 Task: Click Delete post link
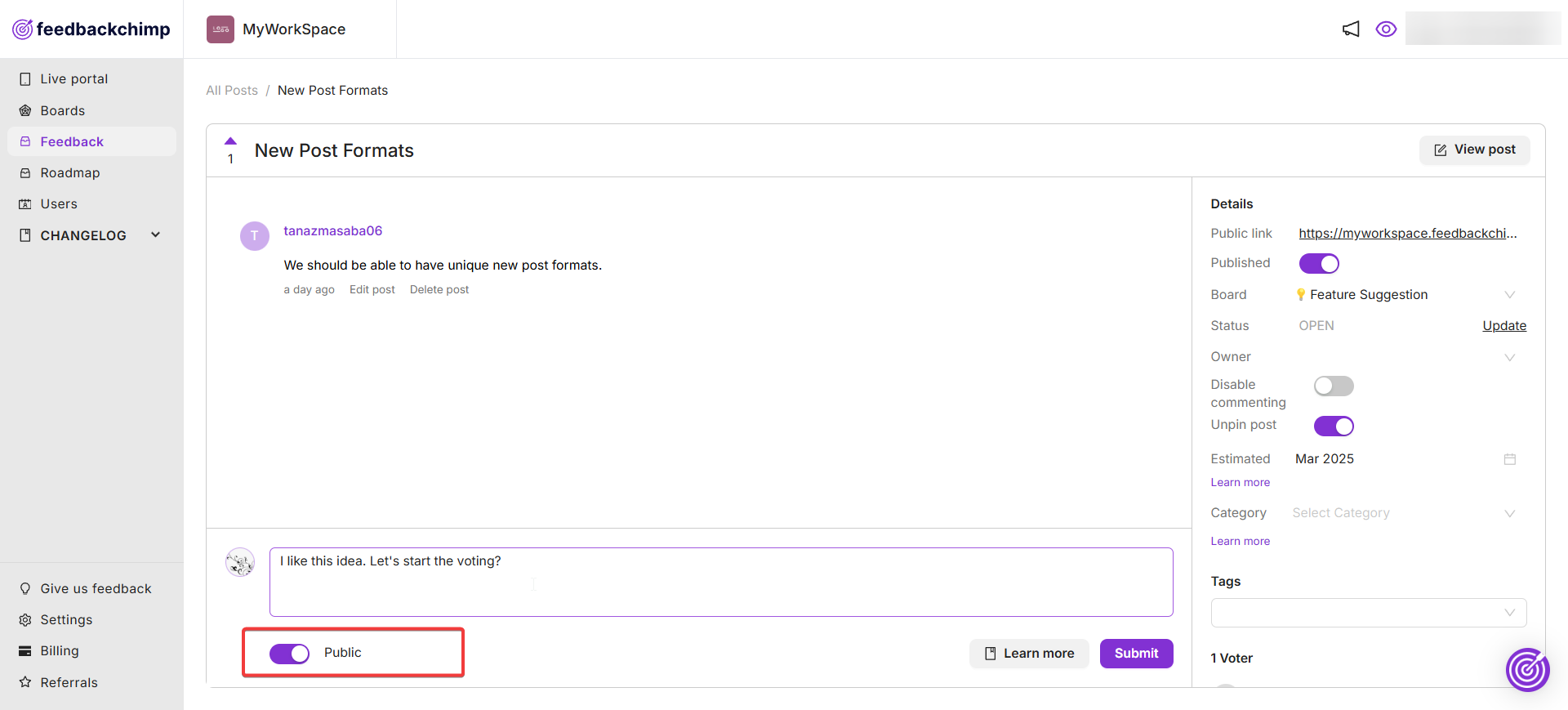pyautogui.click(x=439, y=290)
